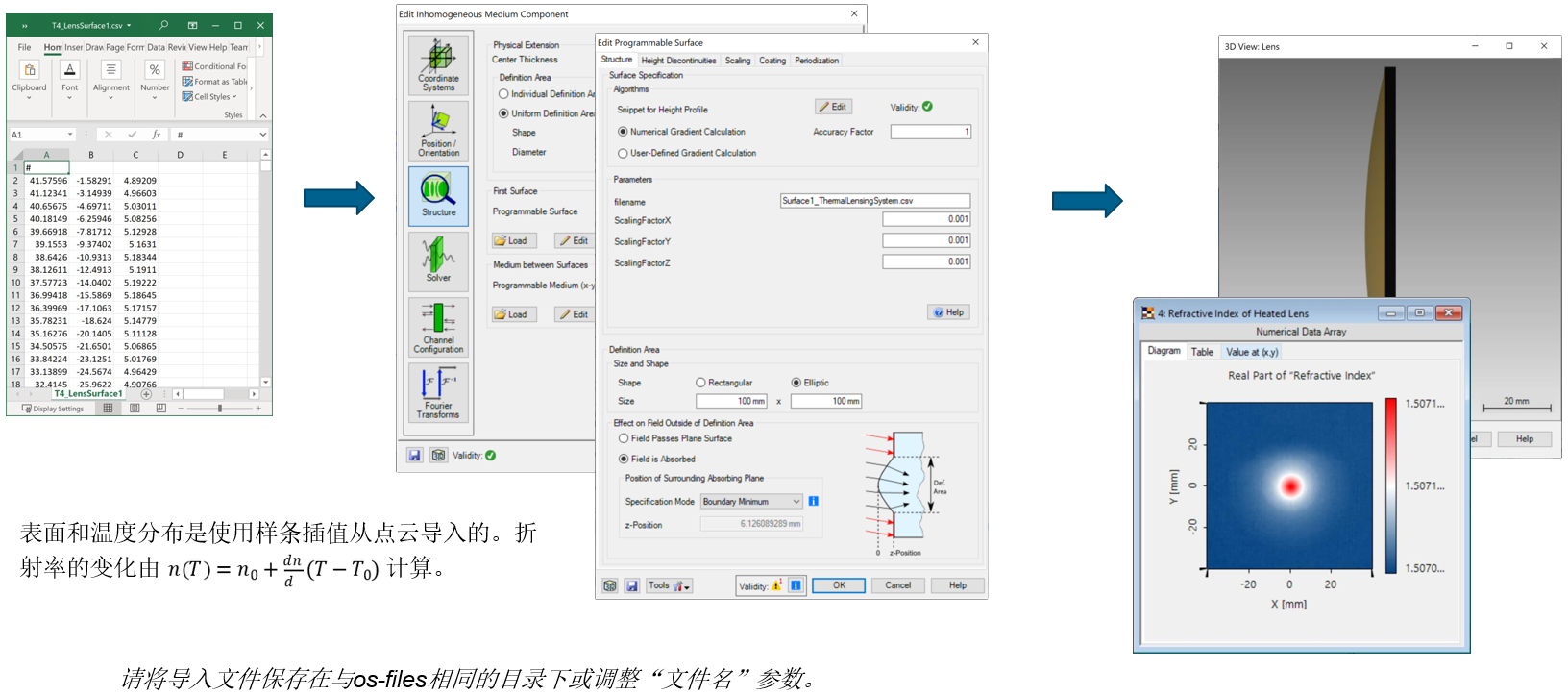The width and height of the screenshot is (1568, 696).
Task: Click the refractive index color scale bar
Action: click(x=1390, y=485)
